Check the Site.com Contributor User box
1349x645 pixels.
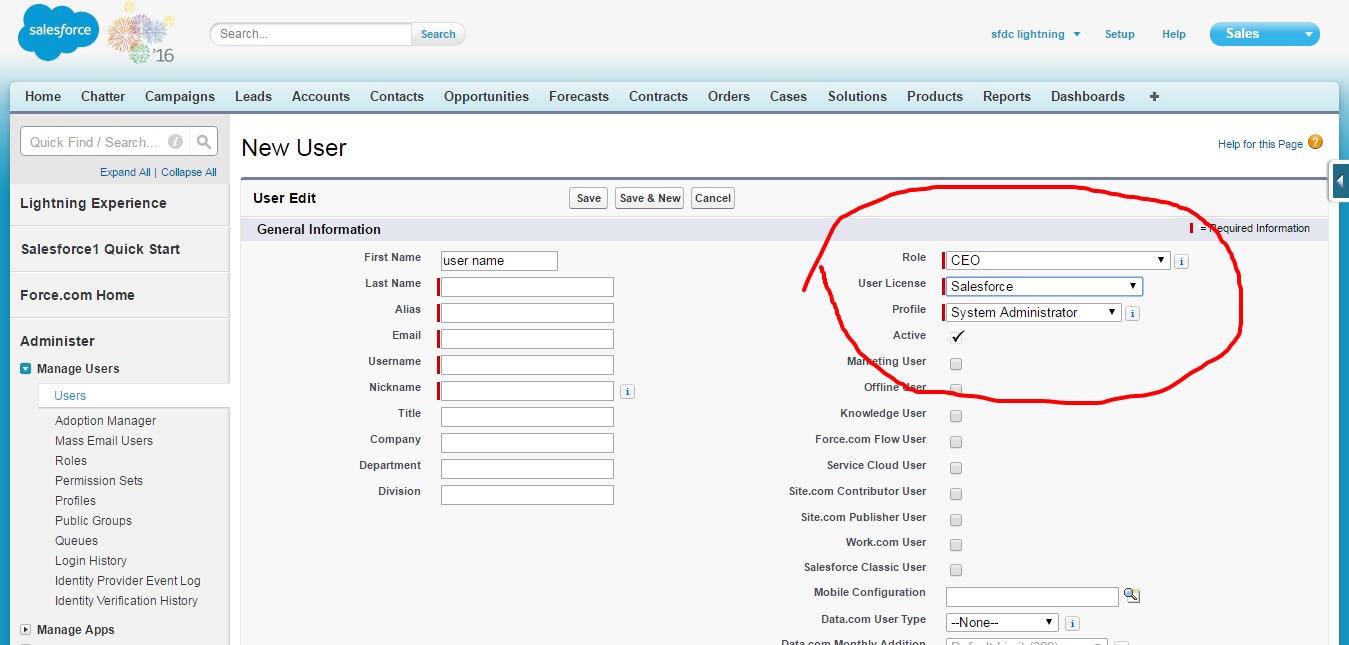tap(956, 494)
